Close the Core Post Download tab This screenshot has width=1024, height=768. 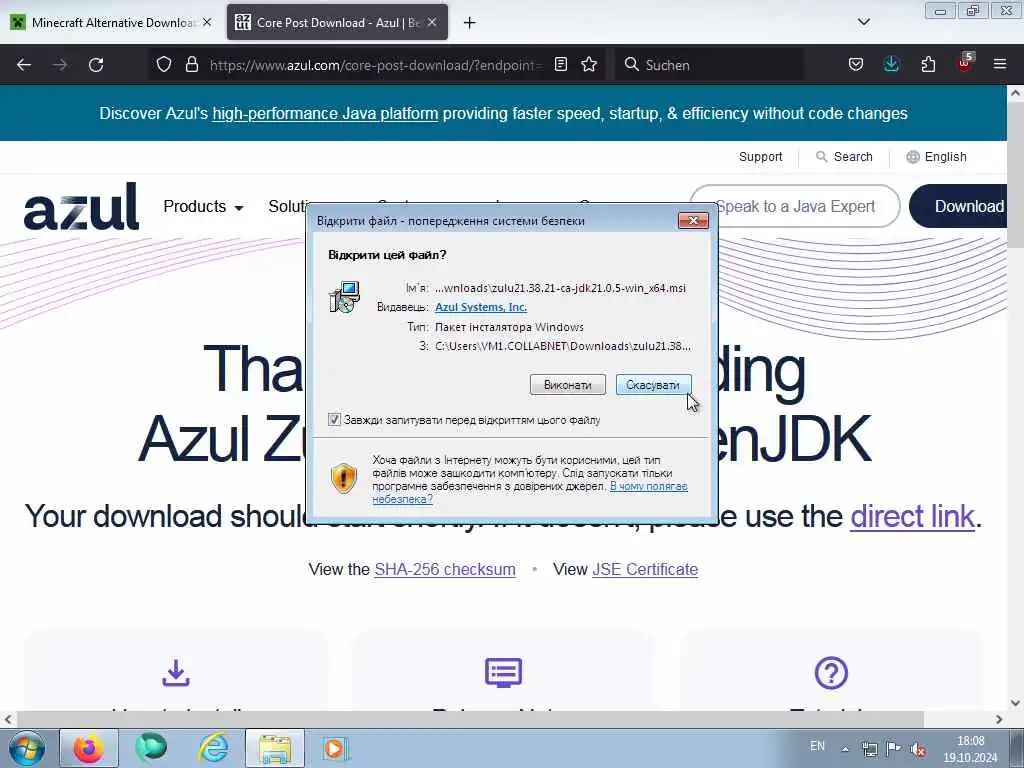click(432, 22)
